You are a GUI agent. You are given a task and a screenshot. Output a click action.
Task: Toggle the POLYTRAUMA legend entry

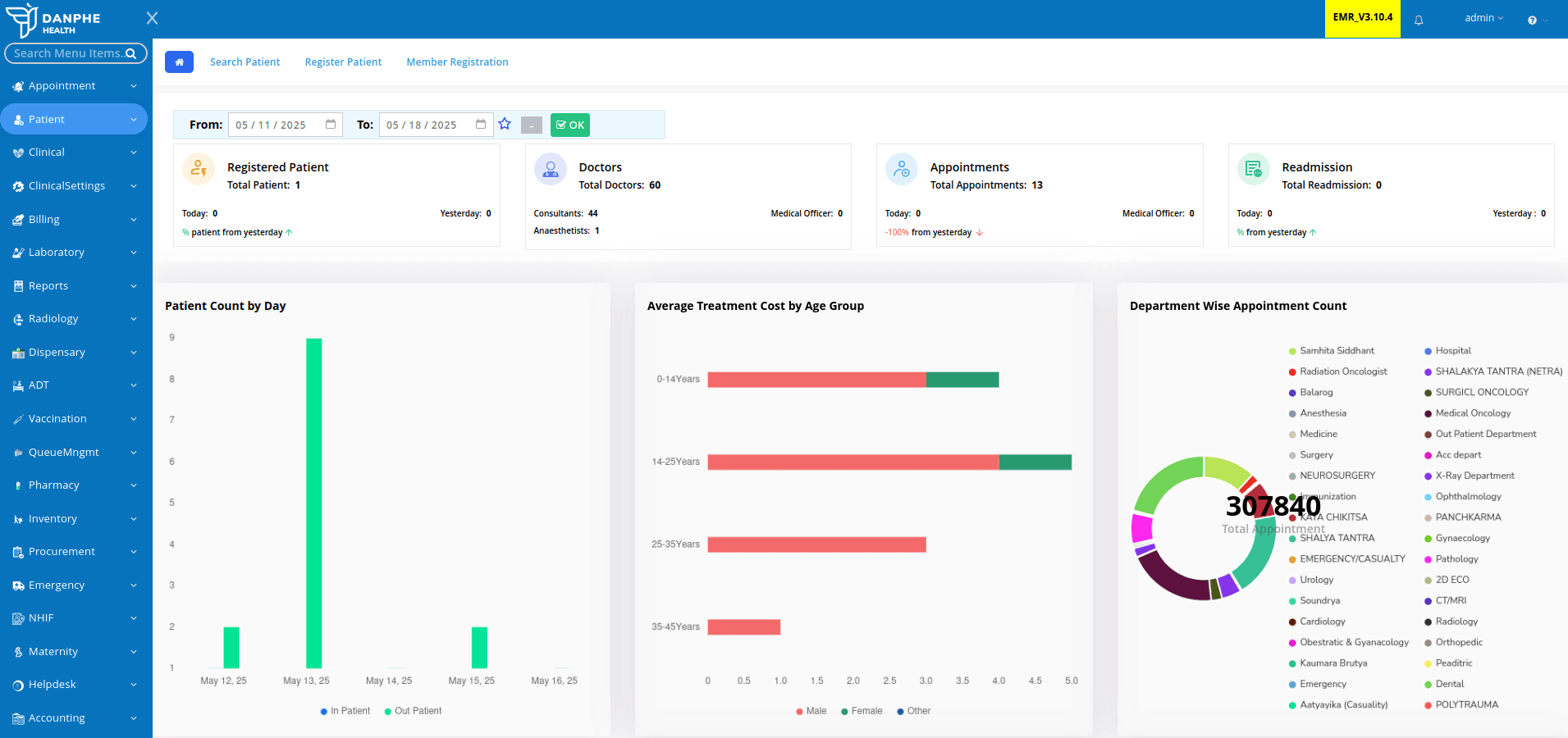point(1461,704)
